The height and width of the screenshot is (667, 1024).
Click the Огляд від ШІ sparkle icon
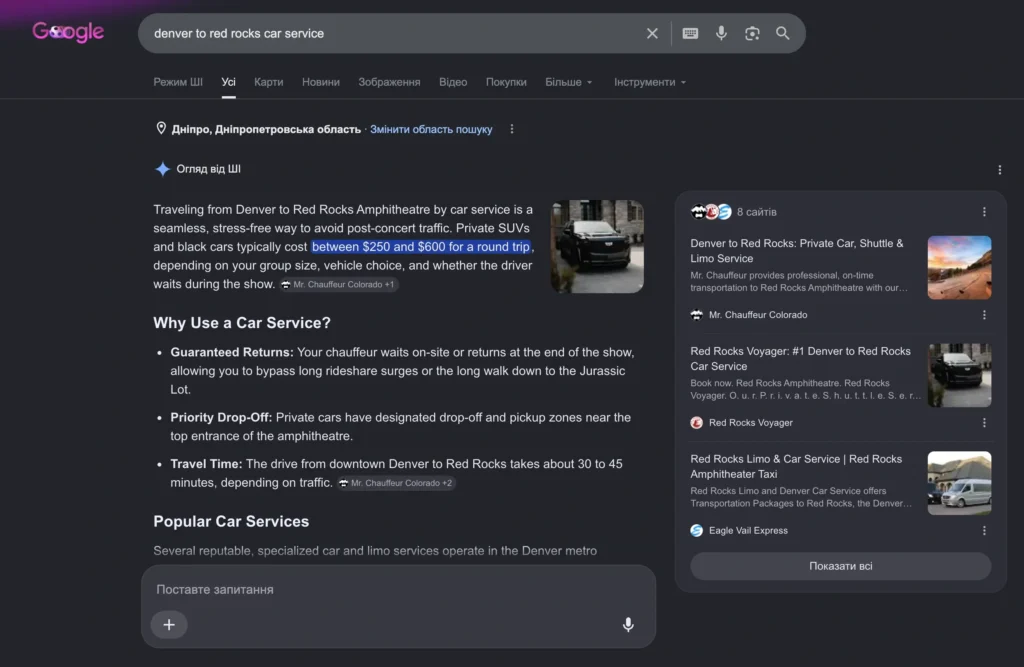click(x=162, y=169)
